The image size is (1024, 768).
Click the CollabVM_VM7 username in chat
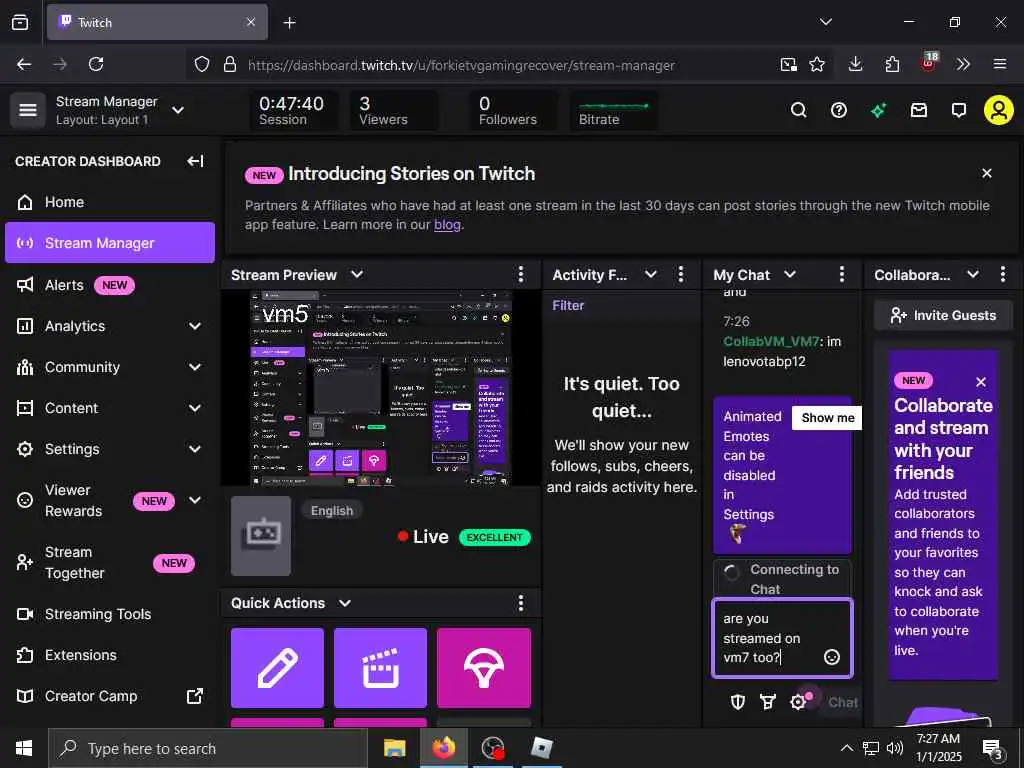[771, 341]
